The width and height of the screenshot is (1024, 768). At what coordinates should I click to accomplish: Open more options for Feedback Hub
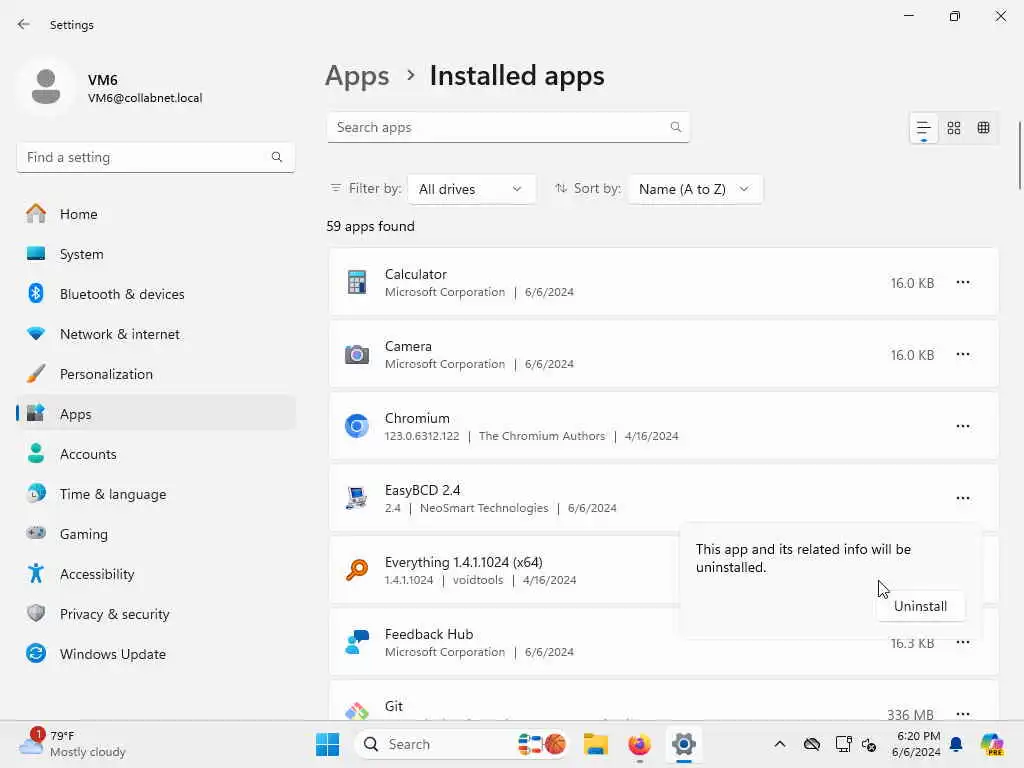click(963, 642)
